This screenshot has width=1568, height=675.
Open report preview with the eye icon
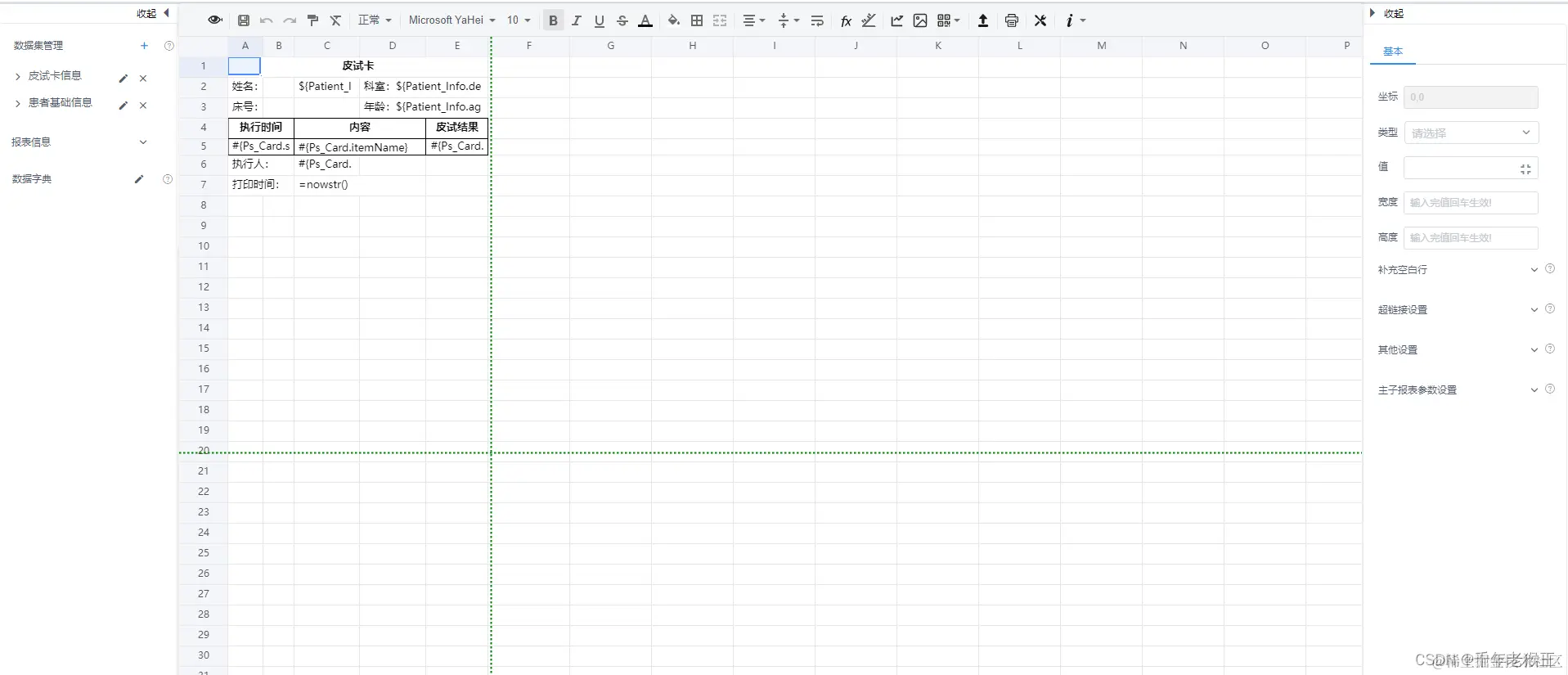click(215, 20)
